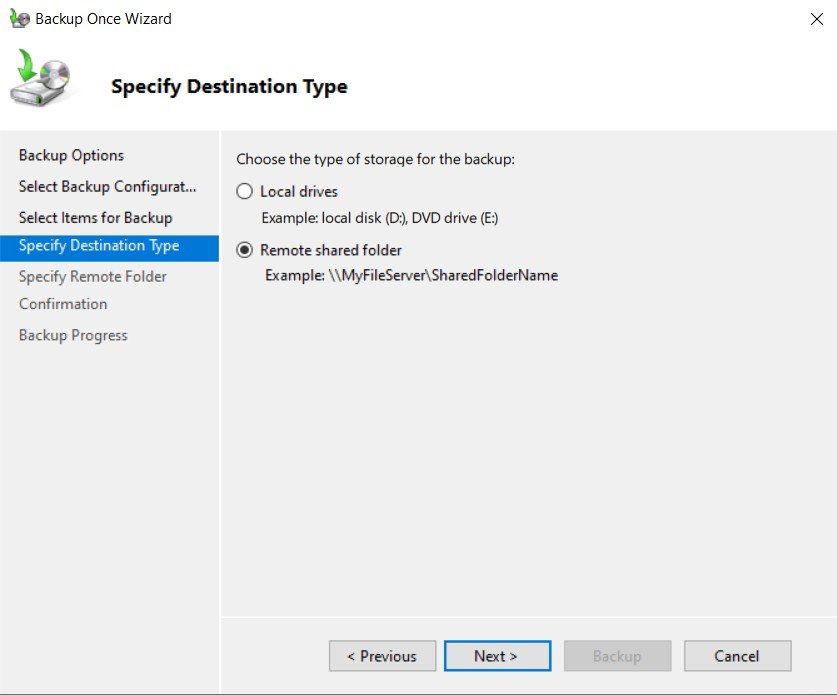Image resolution: width=837 pixels, height=695 pixels.
Task: Go to the Select Items for Backup step
Action: pos(96,218)
